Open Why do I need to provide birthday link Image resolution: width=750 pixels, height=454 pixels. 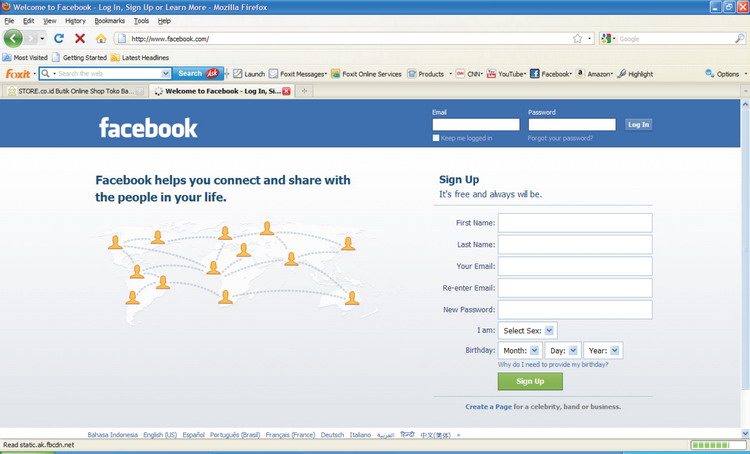pos(553,365)
